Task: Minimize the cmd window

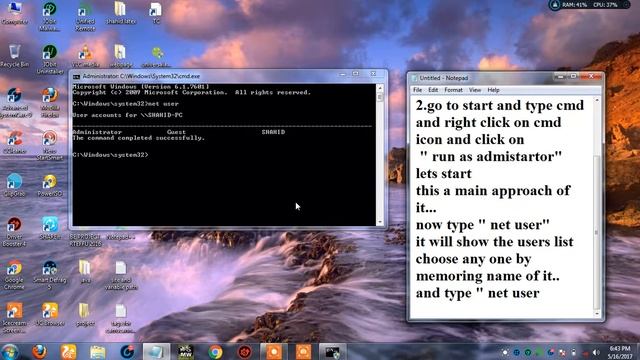Action: [x=343, y=74]
